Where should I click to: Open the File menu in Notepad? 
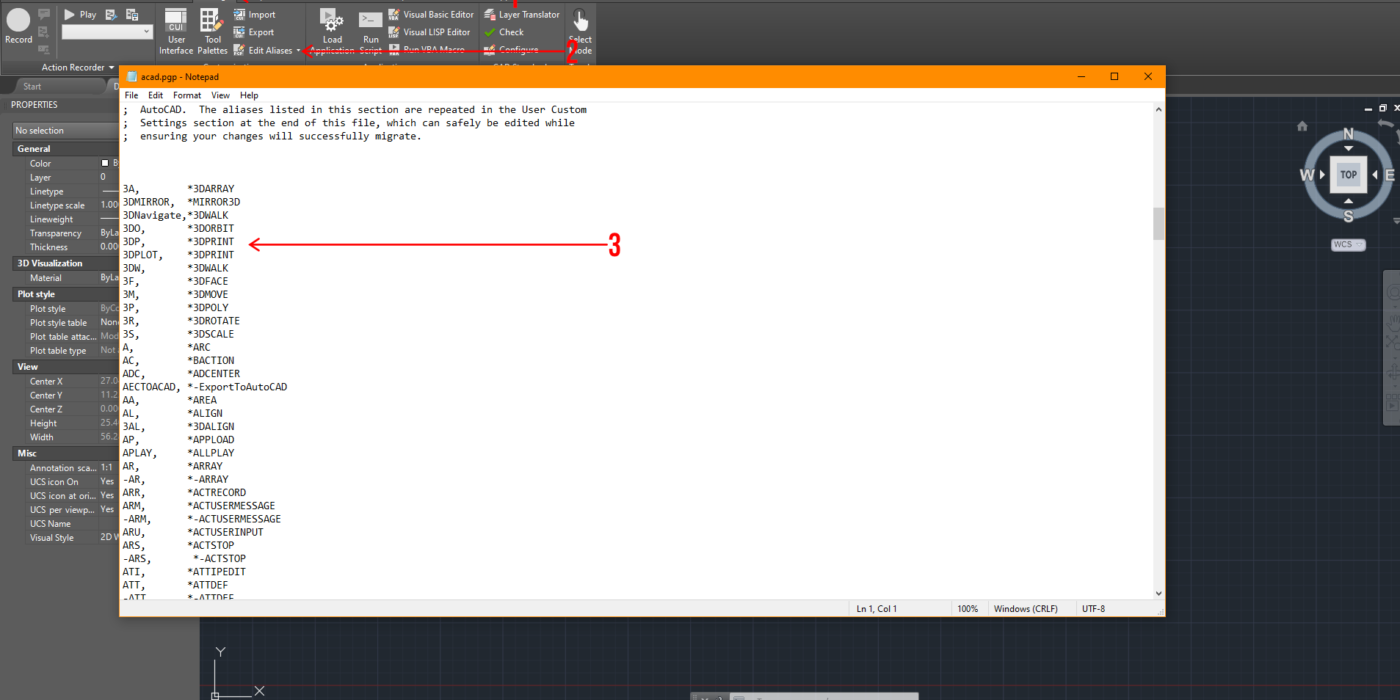coord(131,95)
